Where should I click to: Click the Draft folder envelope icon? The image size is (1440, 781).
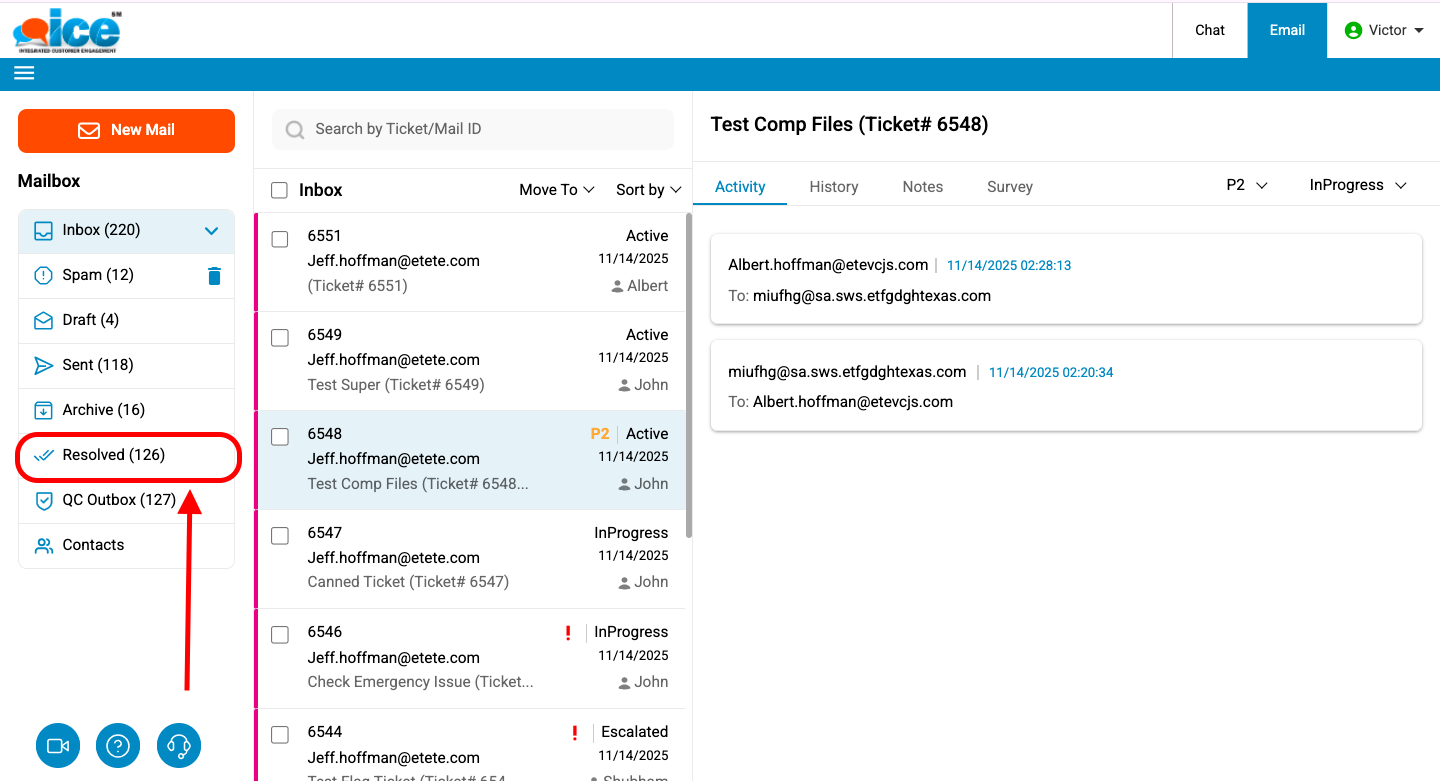43,320
